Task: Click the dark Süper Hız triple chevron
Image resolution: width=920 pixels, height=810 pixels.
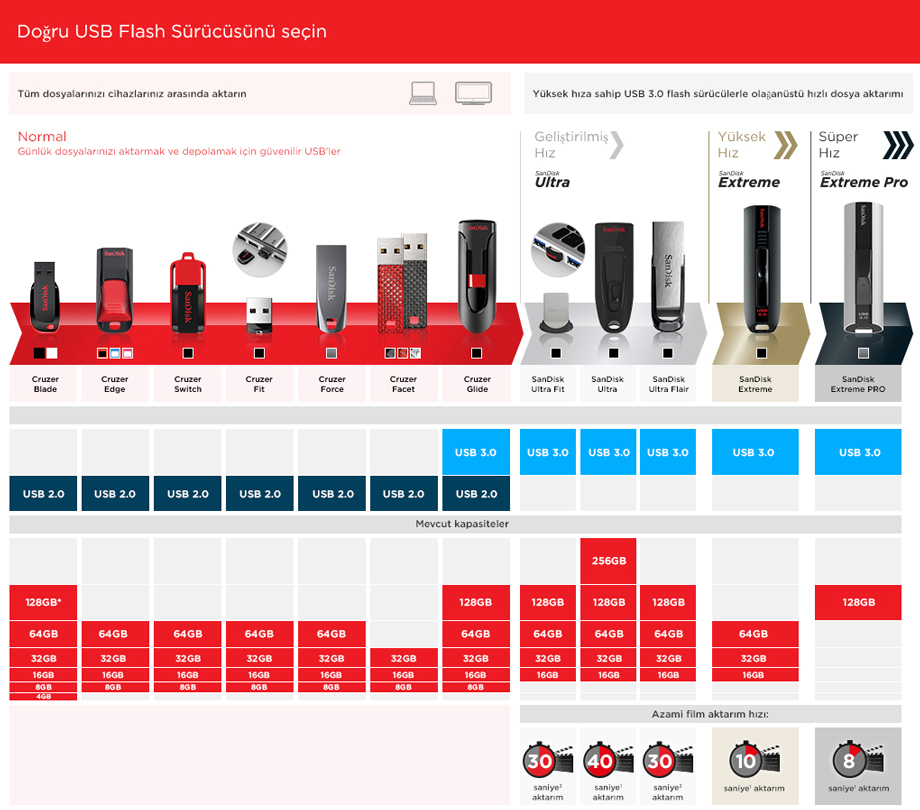Action: [898, 145]
